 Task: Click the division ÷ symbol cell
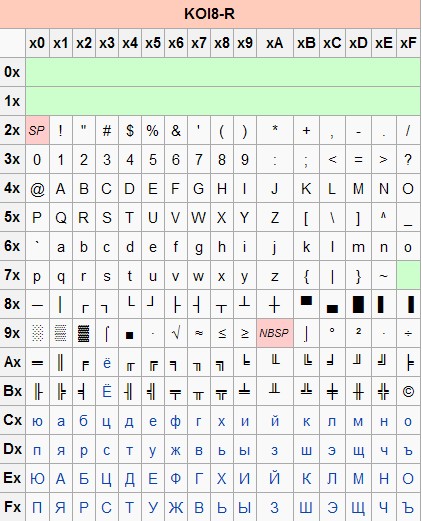pos(408,333)
